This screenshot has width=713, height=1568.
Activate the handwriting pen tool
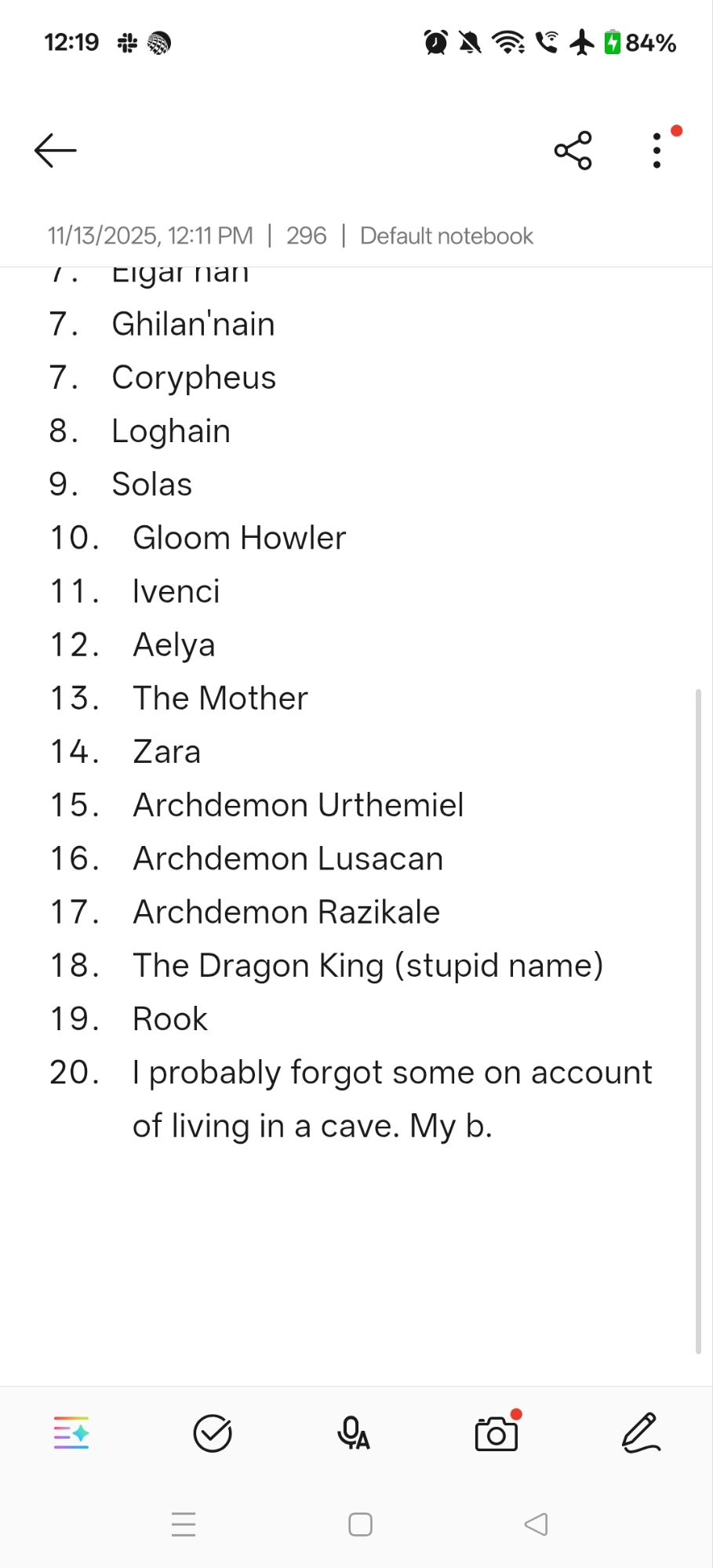(641, 1433)
